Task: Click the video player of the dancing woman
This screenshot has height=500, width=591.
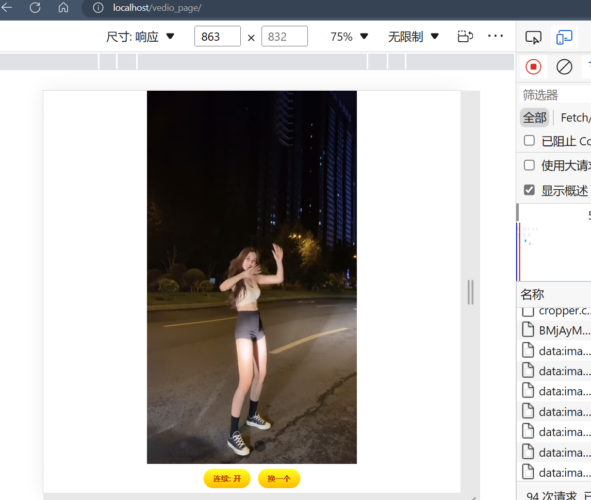Action: click(x=252, y=277)
